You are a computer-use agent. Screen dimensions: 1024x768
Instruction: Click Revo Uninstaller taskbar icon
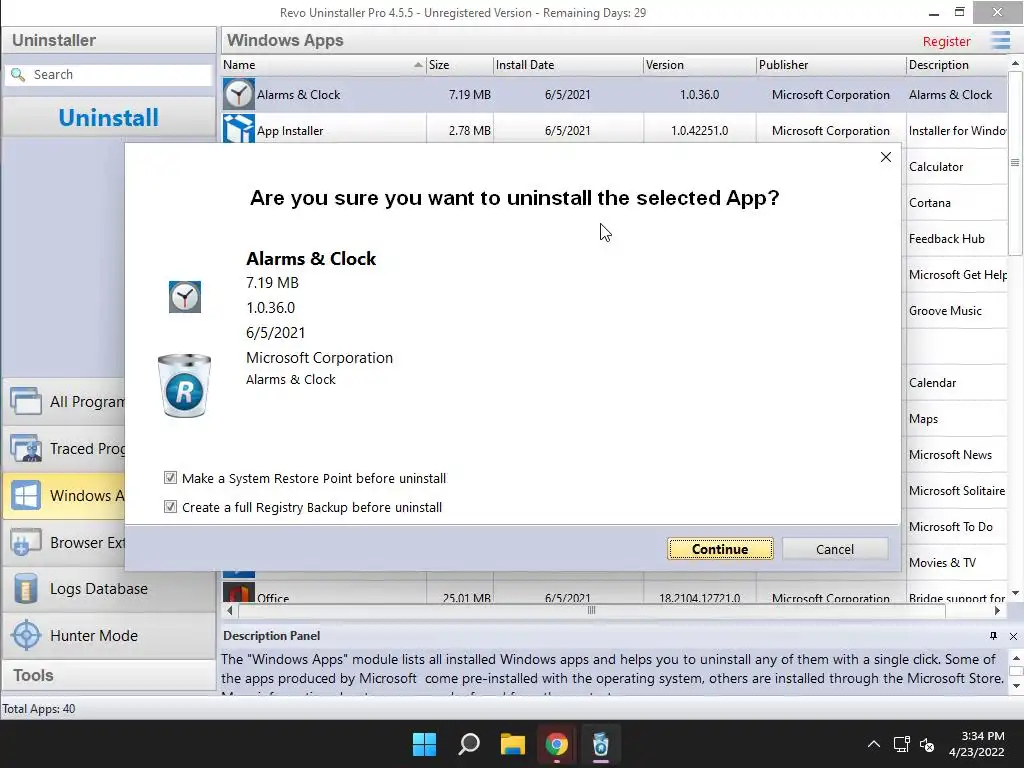click(x=600, y=744)
